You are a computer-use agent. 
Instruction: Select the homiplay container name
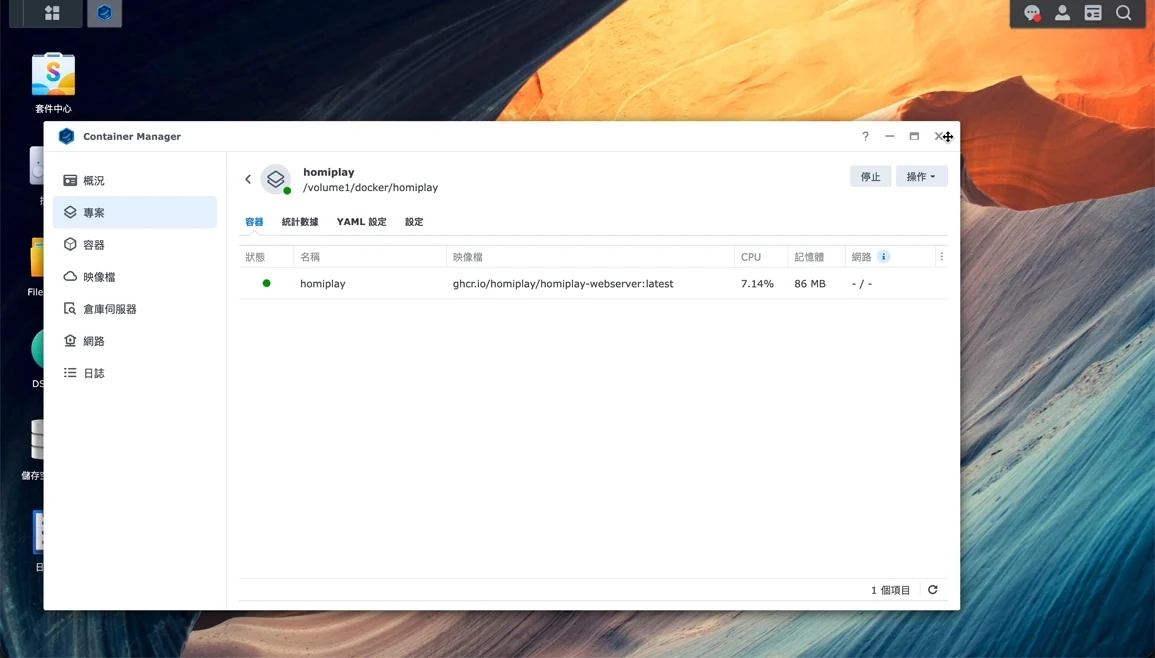pos(323,284)
